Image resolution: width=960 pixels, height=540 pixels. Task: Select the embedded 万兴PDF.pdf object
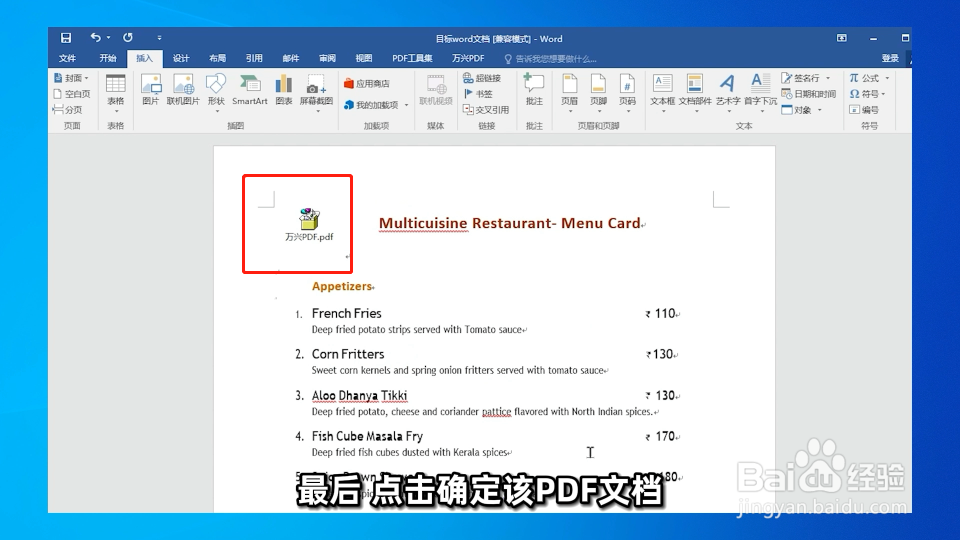(x=309, y=225)
